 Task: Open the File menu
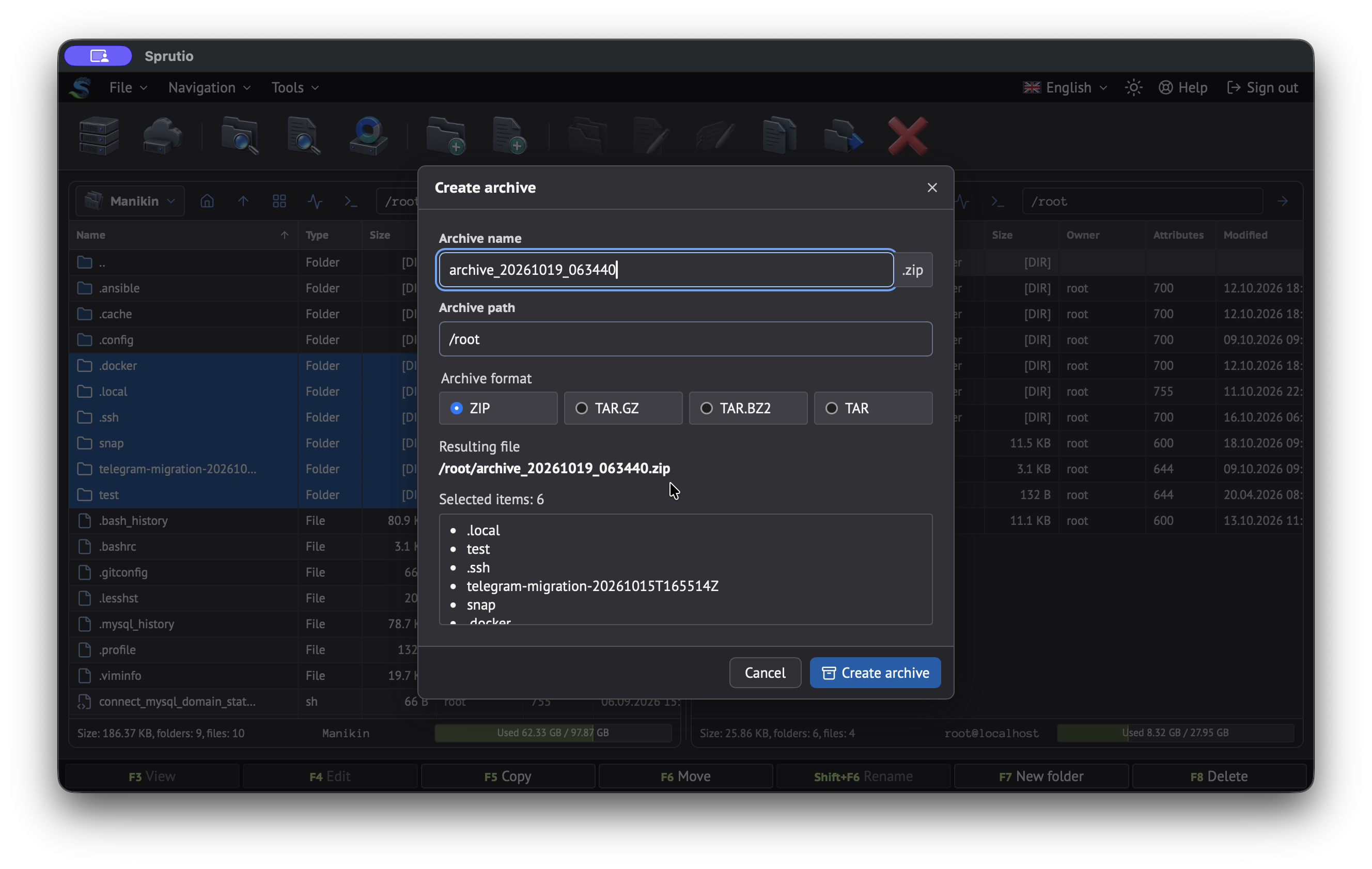click(128, 87)
